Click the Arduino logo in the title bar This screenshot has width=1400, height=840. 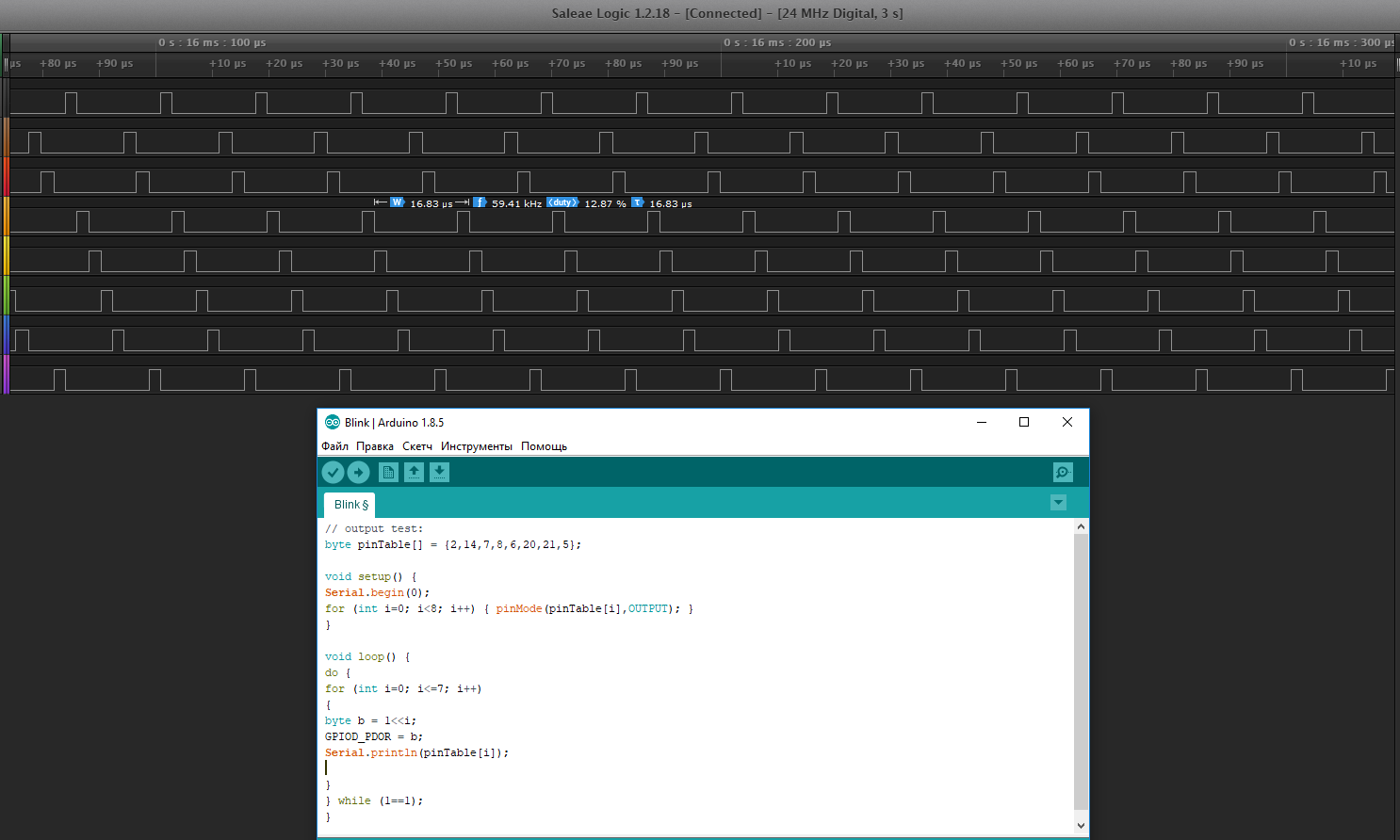[333, 422]
